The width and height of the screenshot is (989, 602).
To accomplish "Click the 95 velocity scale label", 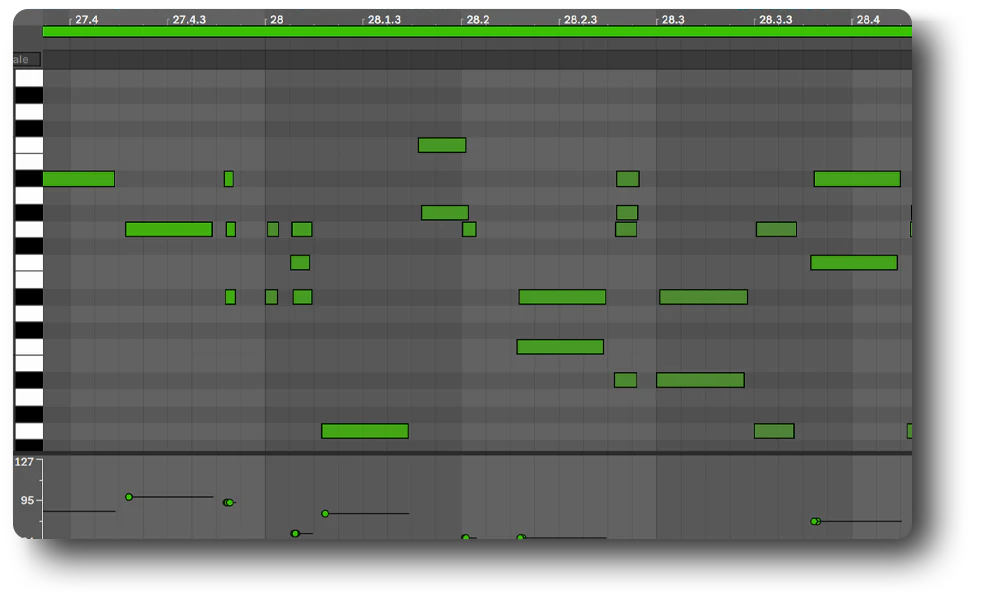I will (x=27, y=500).
